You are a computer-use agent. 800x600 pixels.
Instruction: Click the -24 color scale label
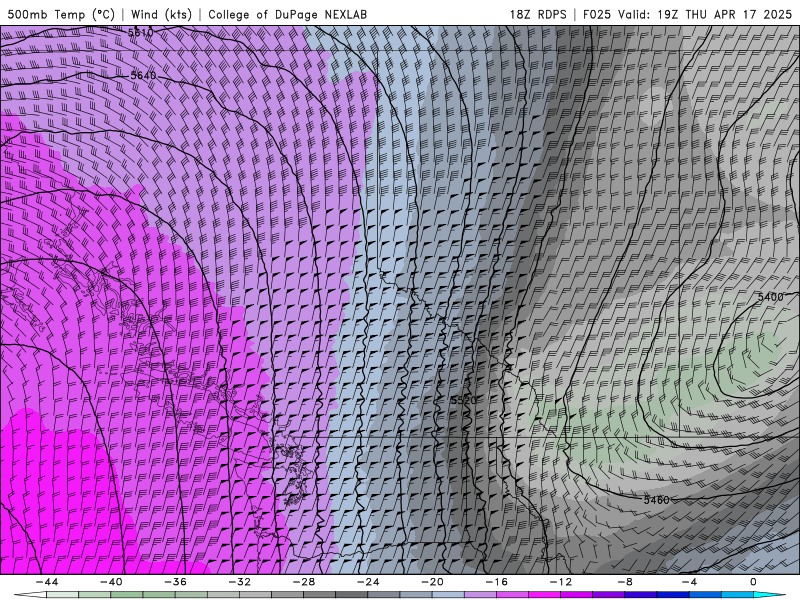point(368,582)
